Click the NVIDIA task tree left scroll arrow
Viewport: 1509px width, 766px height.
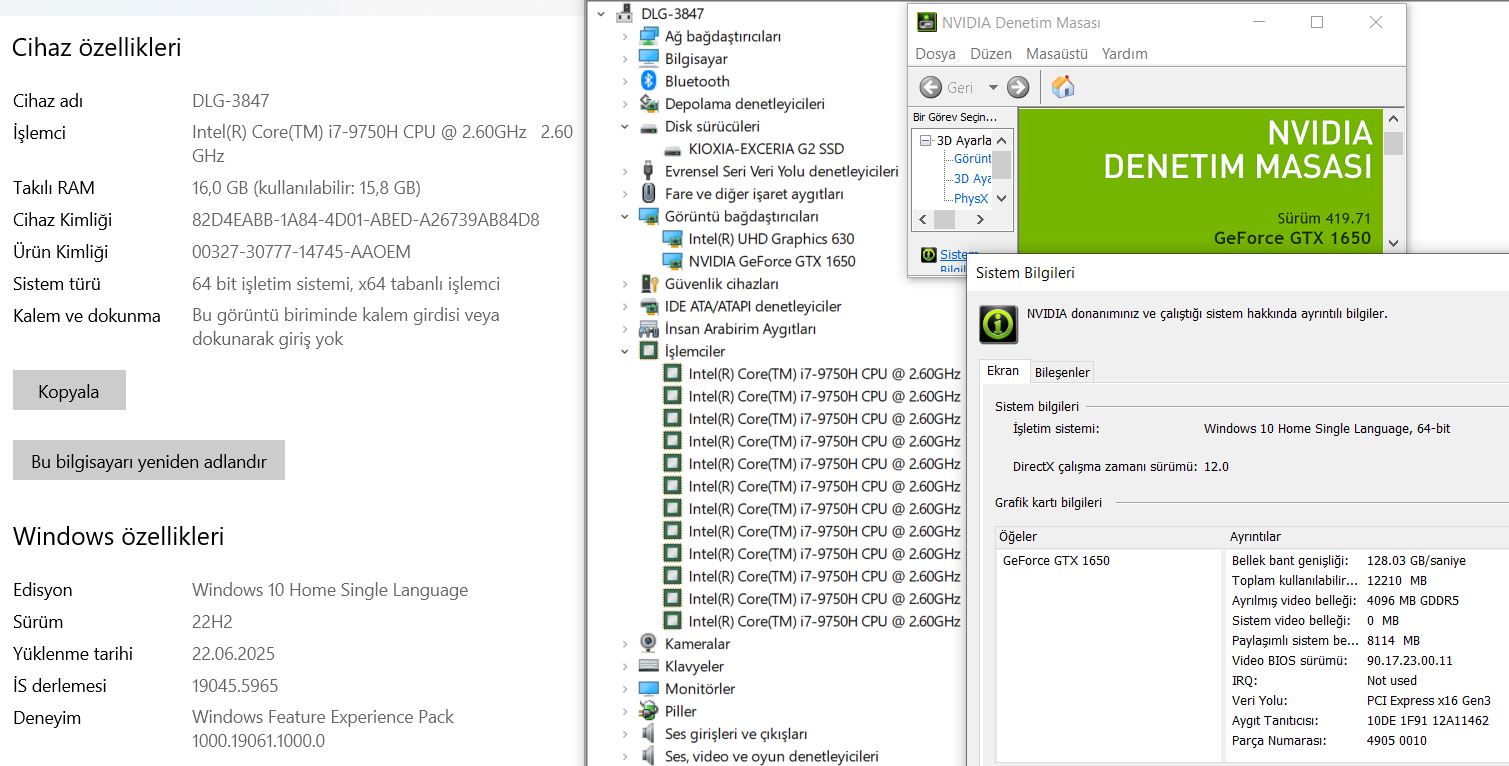pyautogui.click(x=924, y=220)
